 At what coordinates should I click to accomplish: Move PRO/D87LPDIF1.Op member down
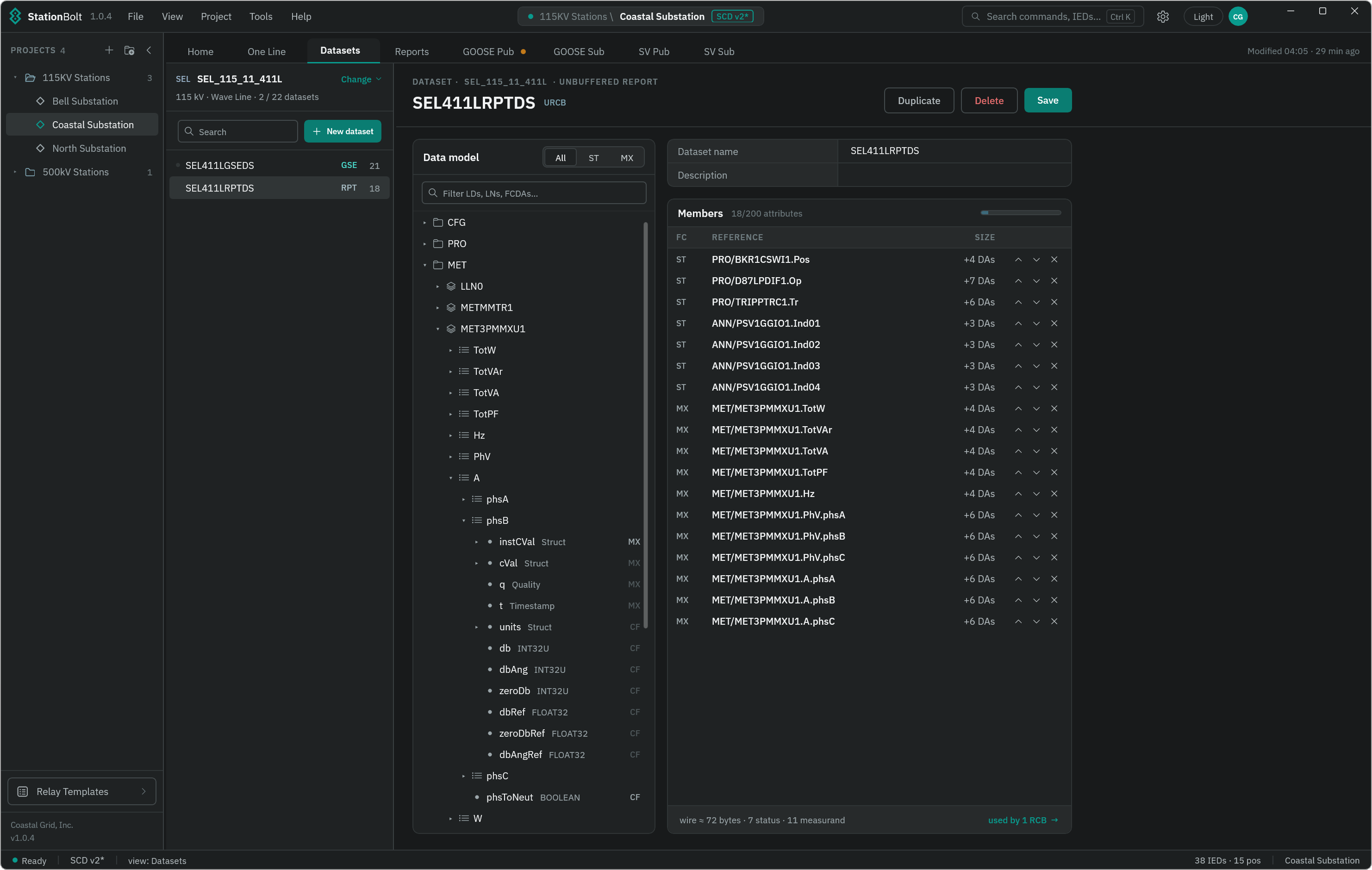[x=1036, y=281]
